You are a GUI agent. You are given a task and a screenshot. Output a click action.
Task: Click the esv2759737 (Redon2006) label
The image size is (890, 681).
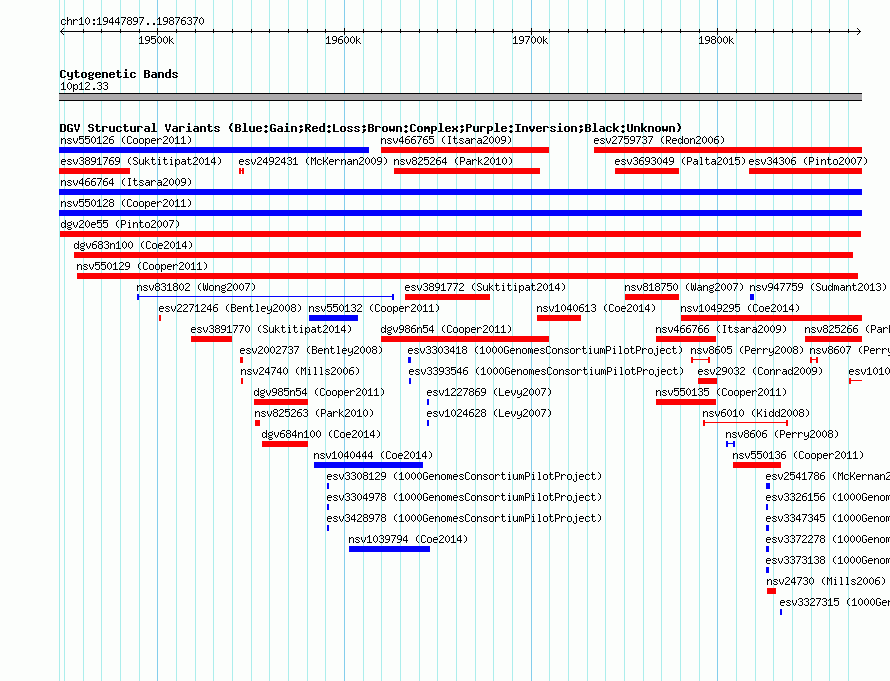659,140
